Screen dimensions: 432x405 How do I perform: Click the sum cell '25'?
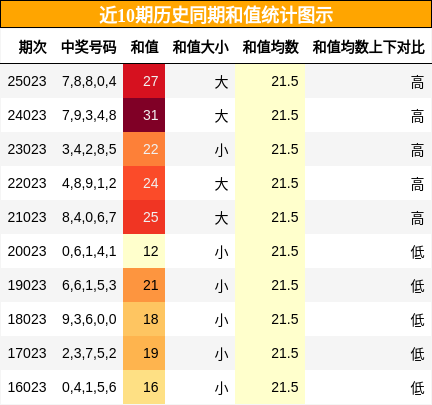click(144, 217)
